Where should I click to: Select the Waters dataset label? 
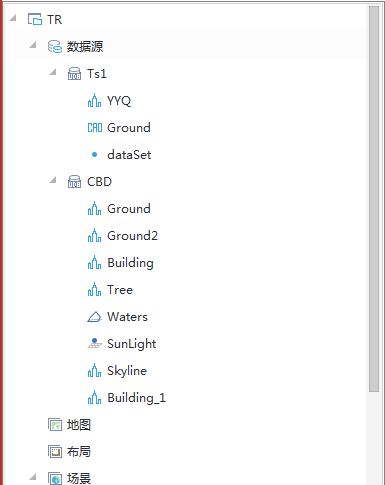(127, 317)
